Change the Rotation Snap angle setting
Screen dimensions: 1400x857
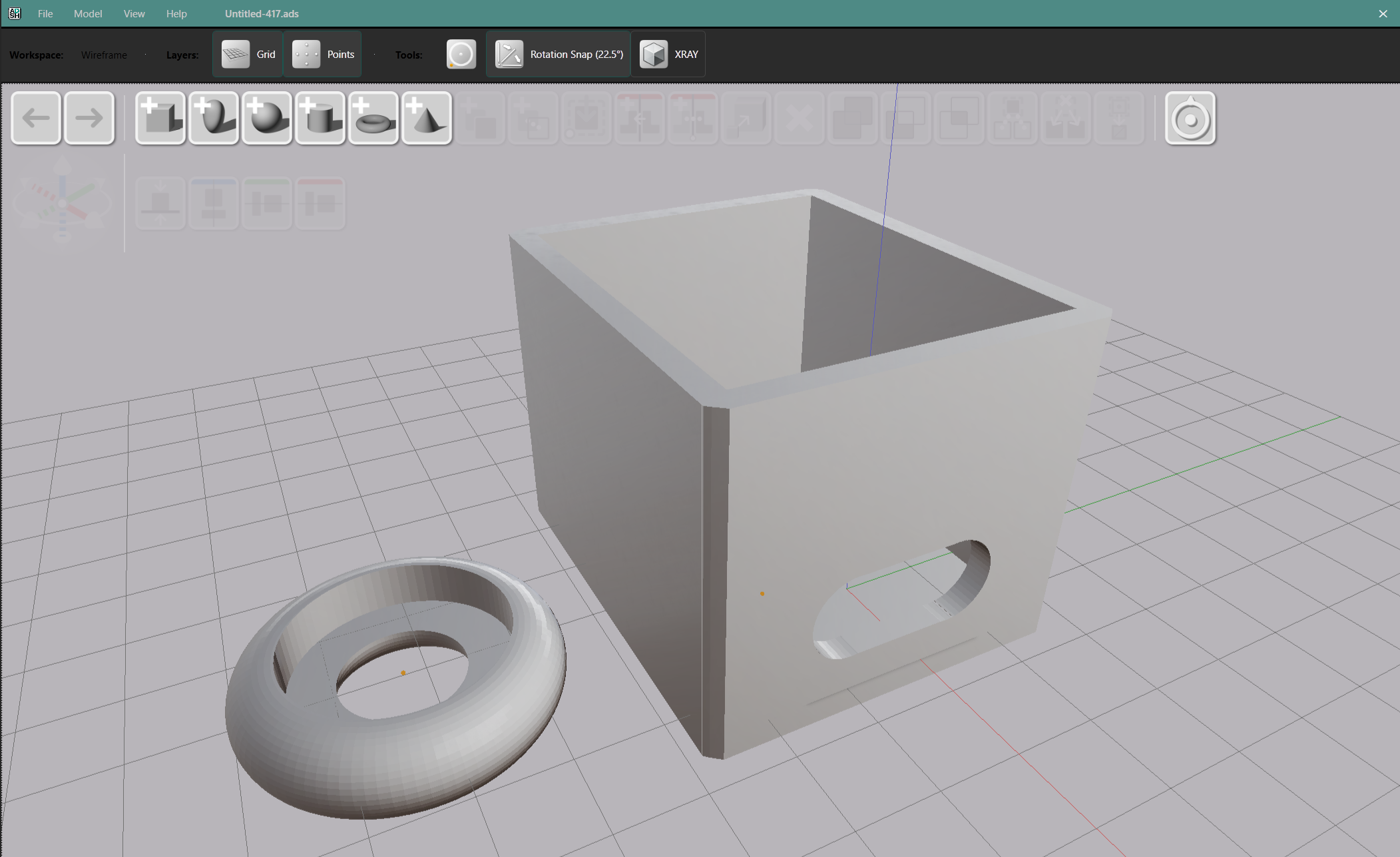tap(558, 54)
